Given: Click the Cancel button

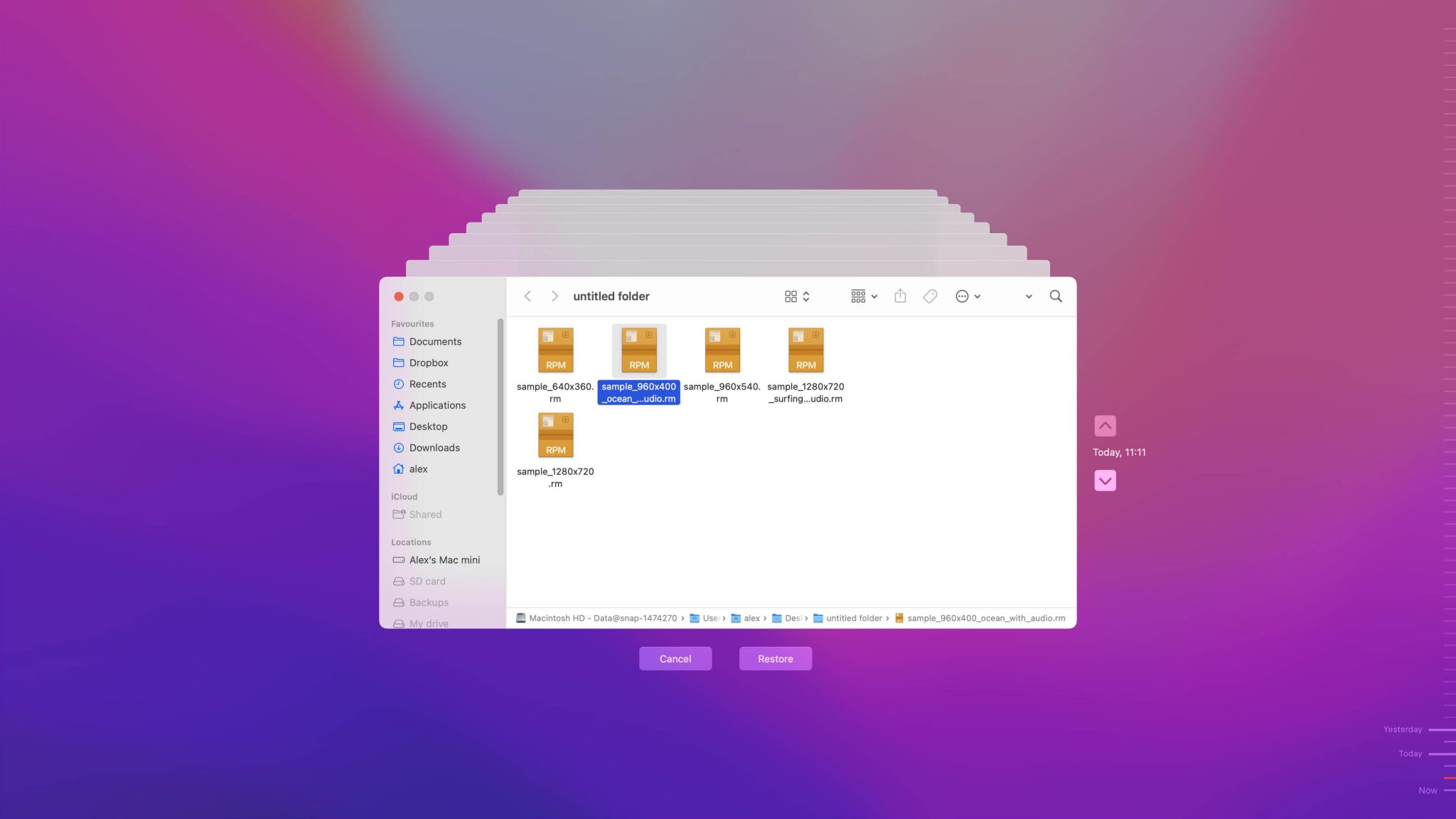Looking at the screenshot, I should tap(675, 658).
